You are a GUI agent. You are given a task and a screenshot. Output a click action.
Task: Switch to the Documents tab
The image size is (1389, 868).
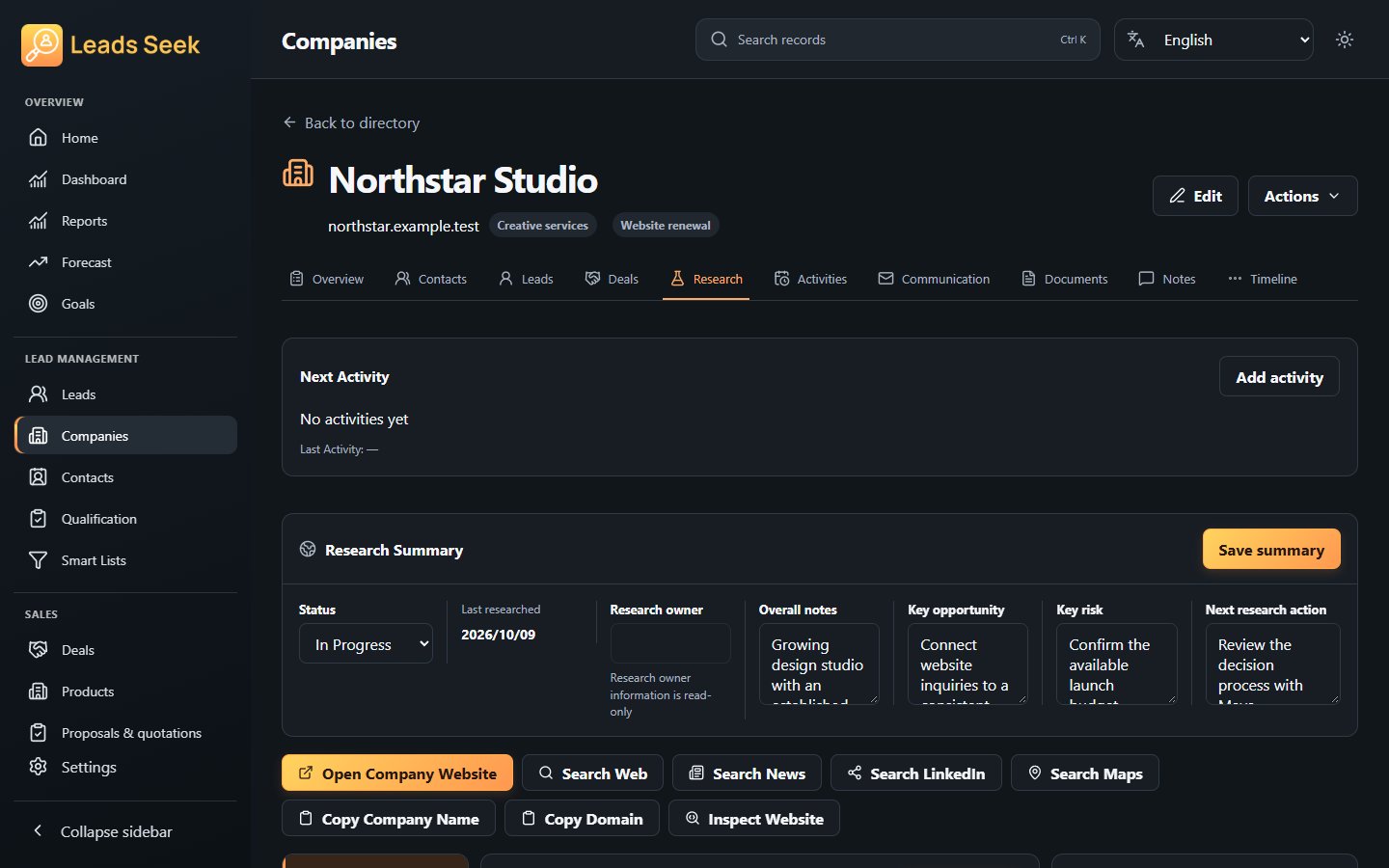coord(1064,279)
